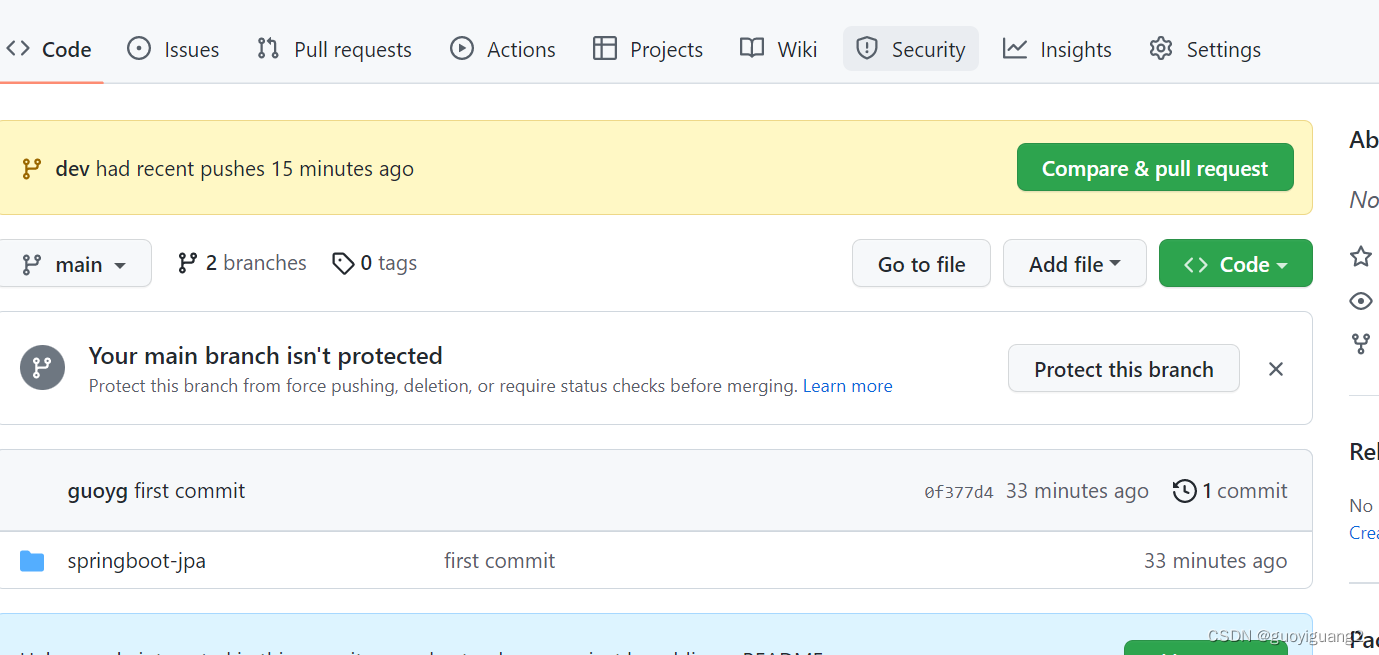Click the Go to file button
The height and width of the screenshot is (655, 1379).
pos(921,264)
